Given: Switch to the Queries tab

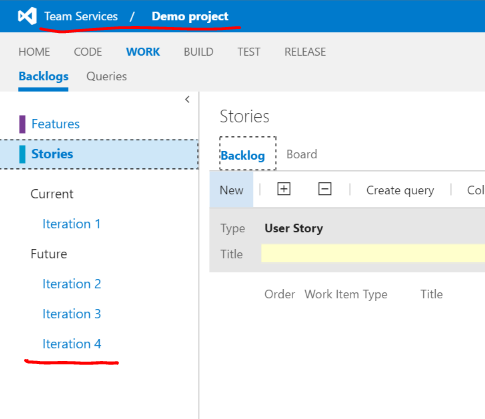Looking at the screenshot, I should tap(106, 76).
